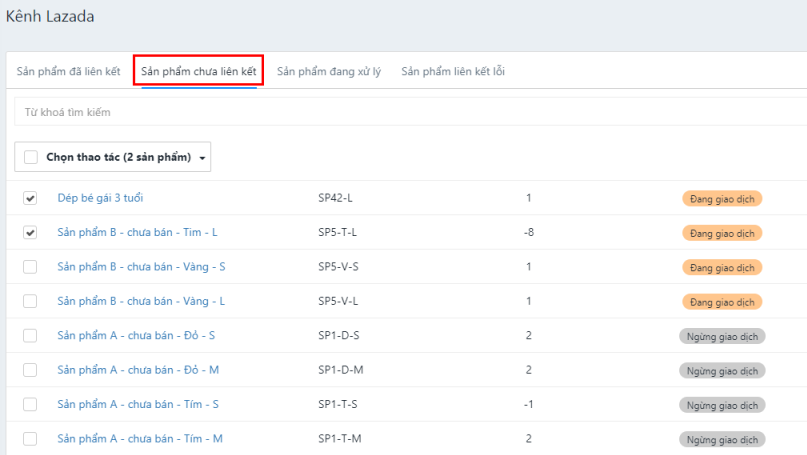Click the SKU text 'SP1-T-S'
Image resolution: width=807 pixels, height=455 pixels.
click(x=338, y=404)
